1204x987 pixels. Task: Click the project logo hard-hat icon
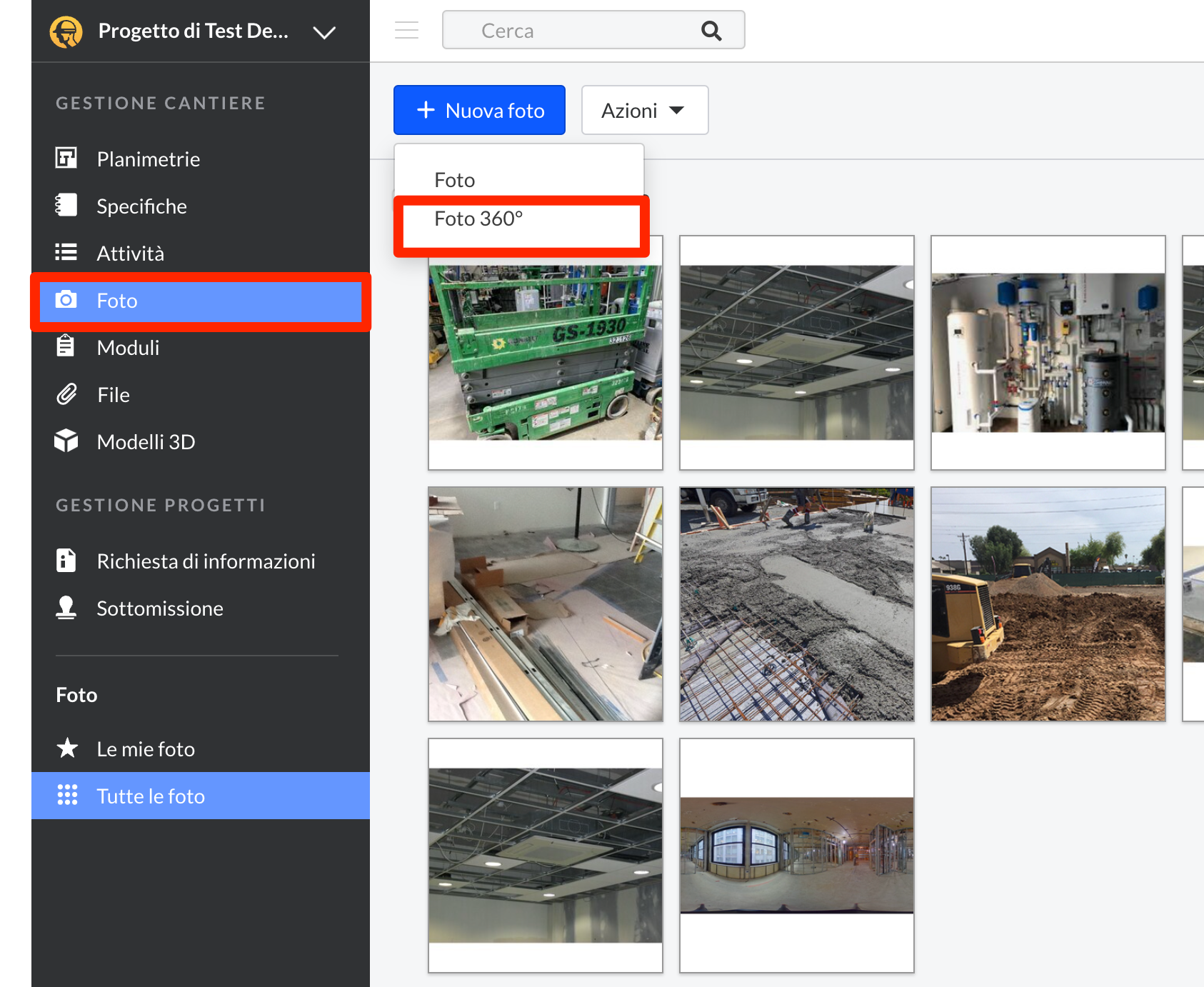(x=66, y=31)
